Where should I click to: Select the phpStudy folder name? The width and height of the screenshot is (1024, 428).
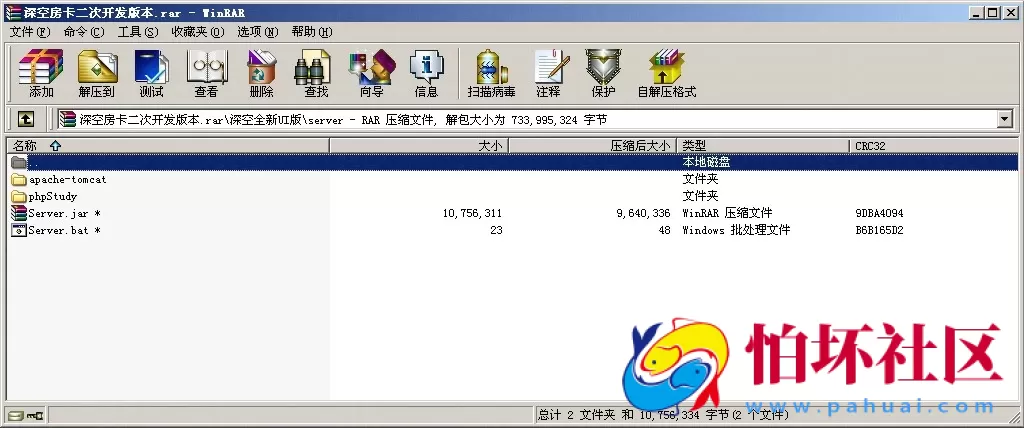[53, 196]
